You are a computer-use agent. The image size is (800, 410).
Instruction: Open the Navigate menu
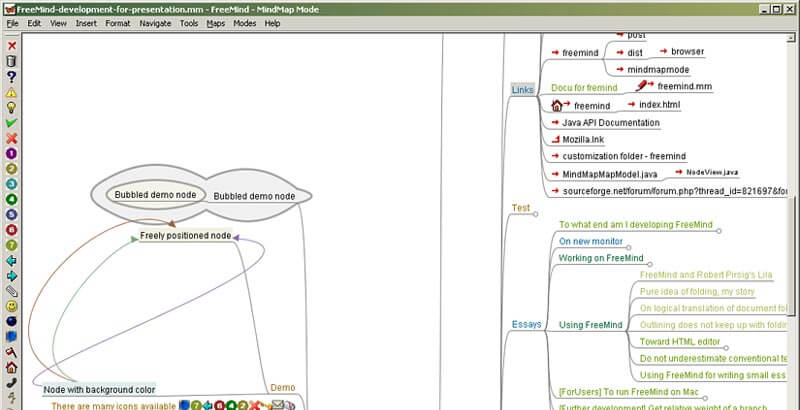click(x=155, y=22)
